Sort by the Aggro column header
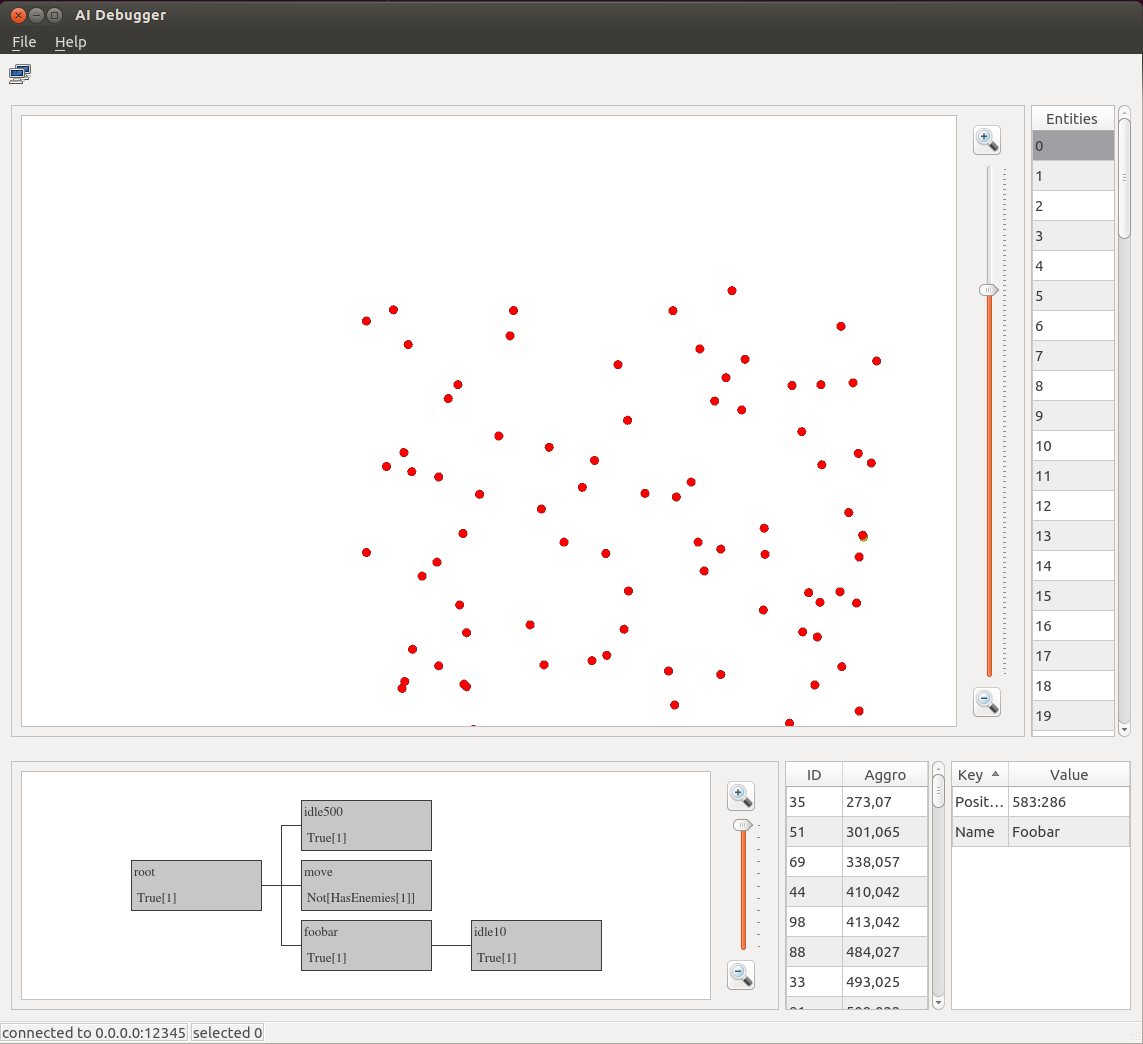 tap(885, 775)
